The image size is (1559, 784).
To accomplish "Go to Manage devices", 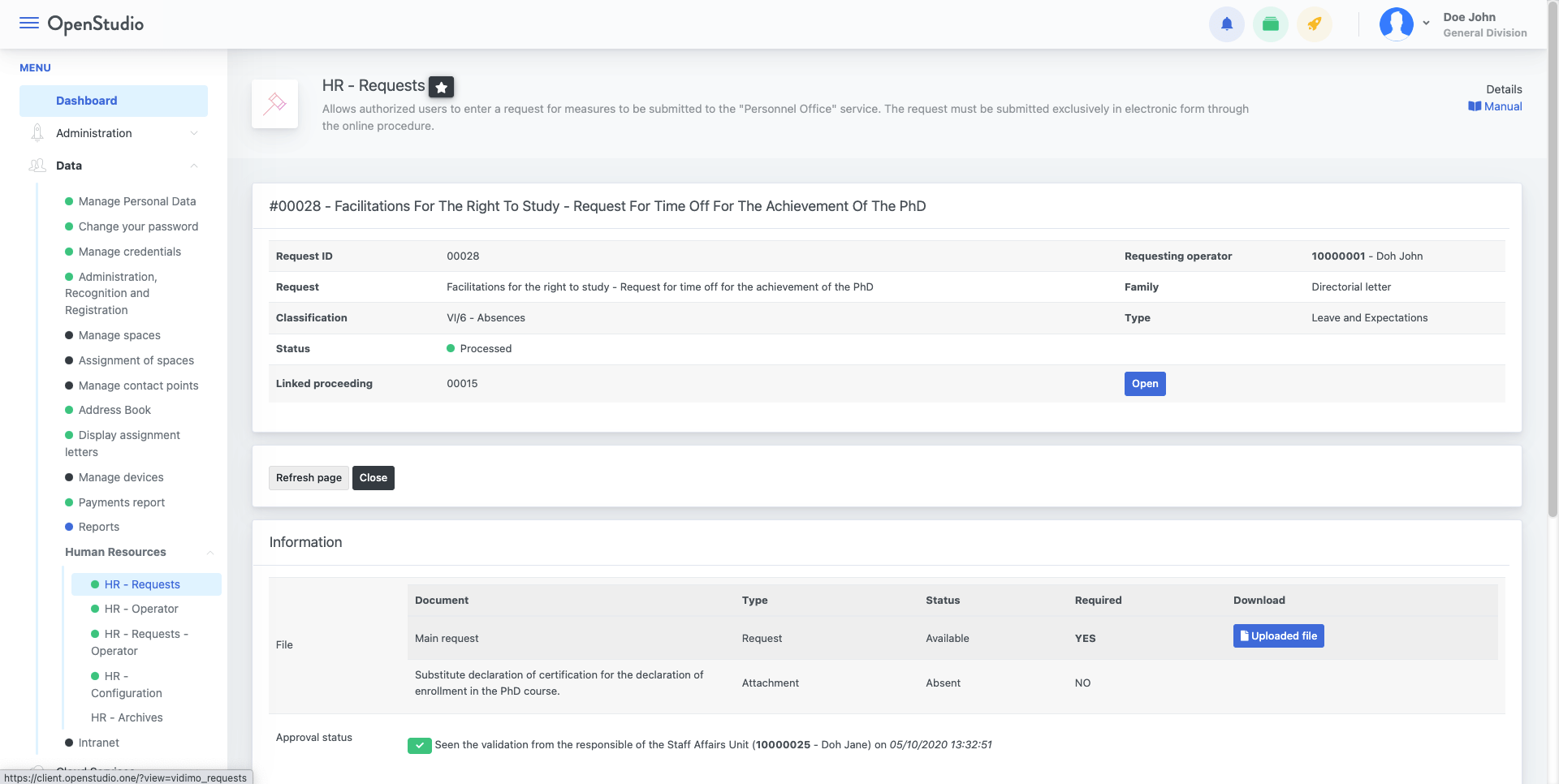I will pos(121,477).
